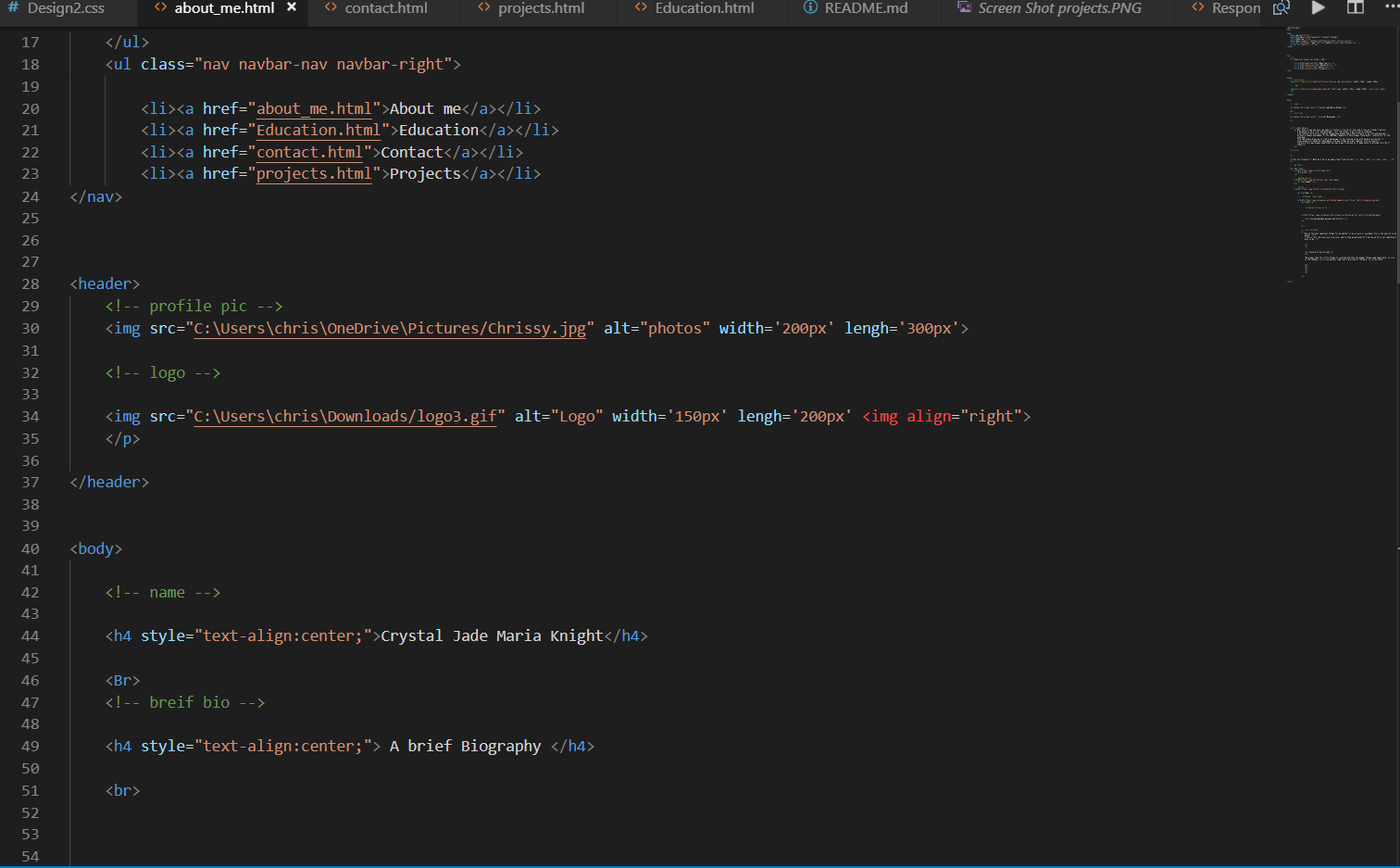Click the closing </header> tag
The width and height of the screenshot is (1400, 868).
pos(109,482)
